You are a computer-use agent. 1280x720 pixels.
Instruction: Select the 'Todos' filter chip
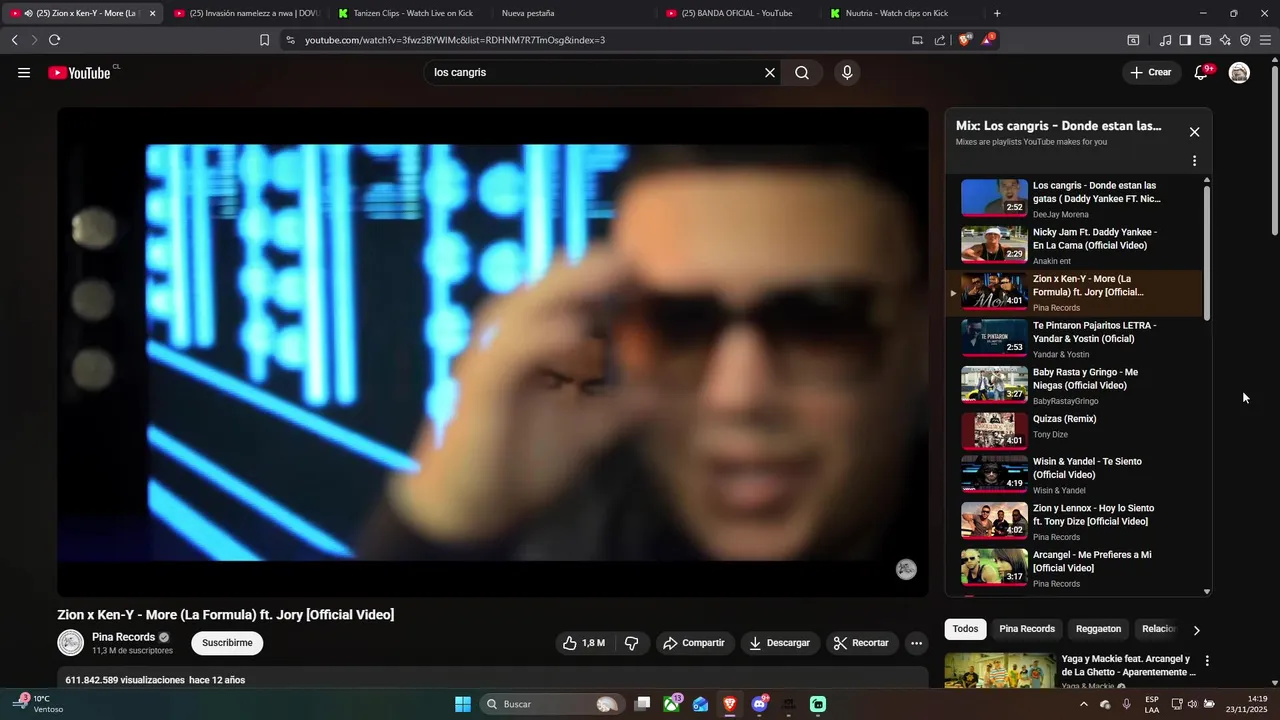click(965, 629)
